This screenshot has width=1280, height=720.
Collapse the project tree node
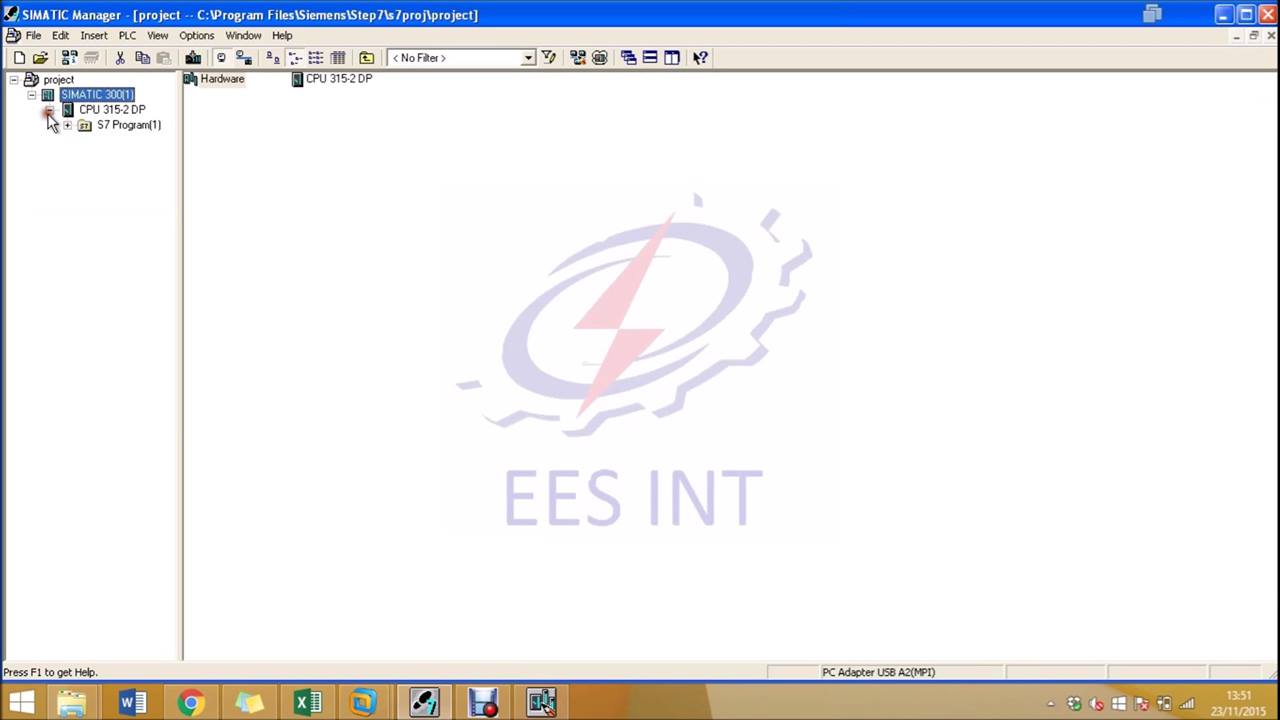point(14,80)
